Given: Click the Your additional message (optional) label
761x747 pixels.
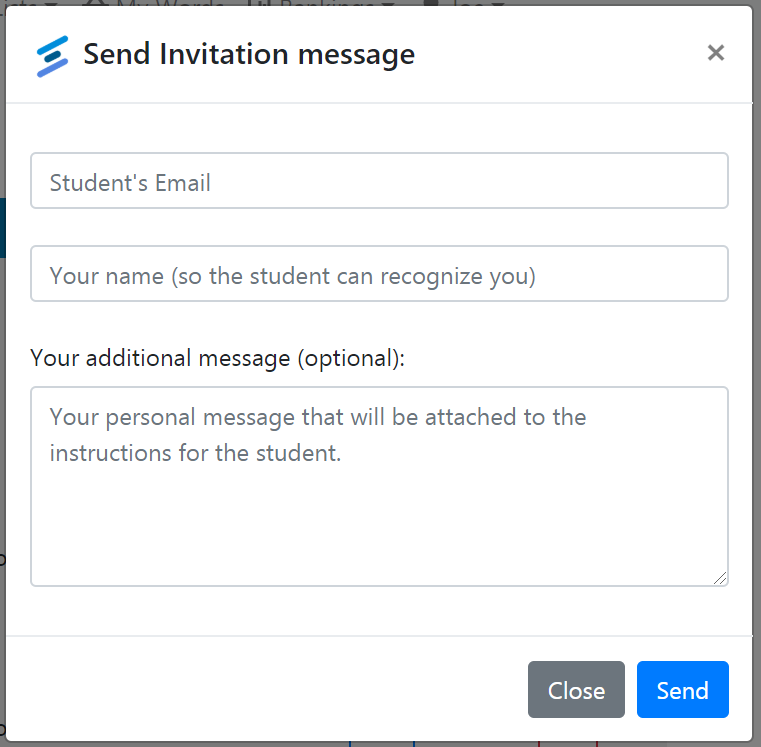Looking at the screenshot, I should pos(217,358).
